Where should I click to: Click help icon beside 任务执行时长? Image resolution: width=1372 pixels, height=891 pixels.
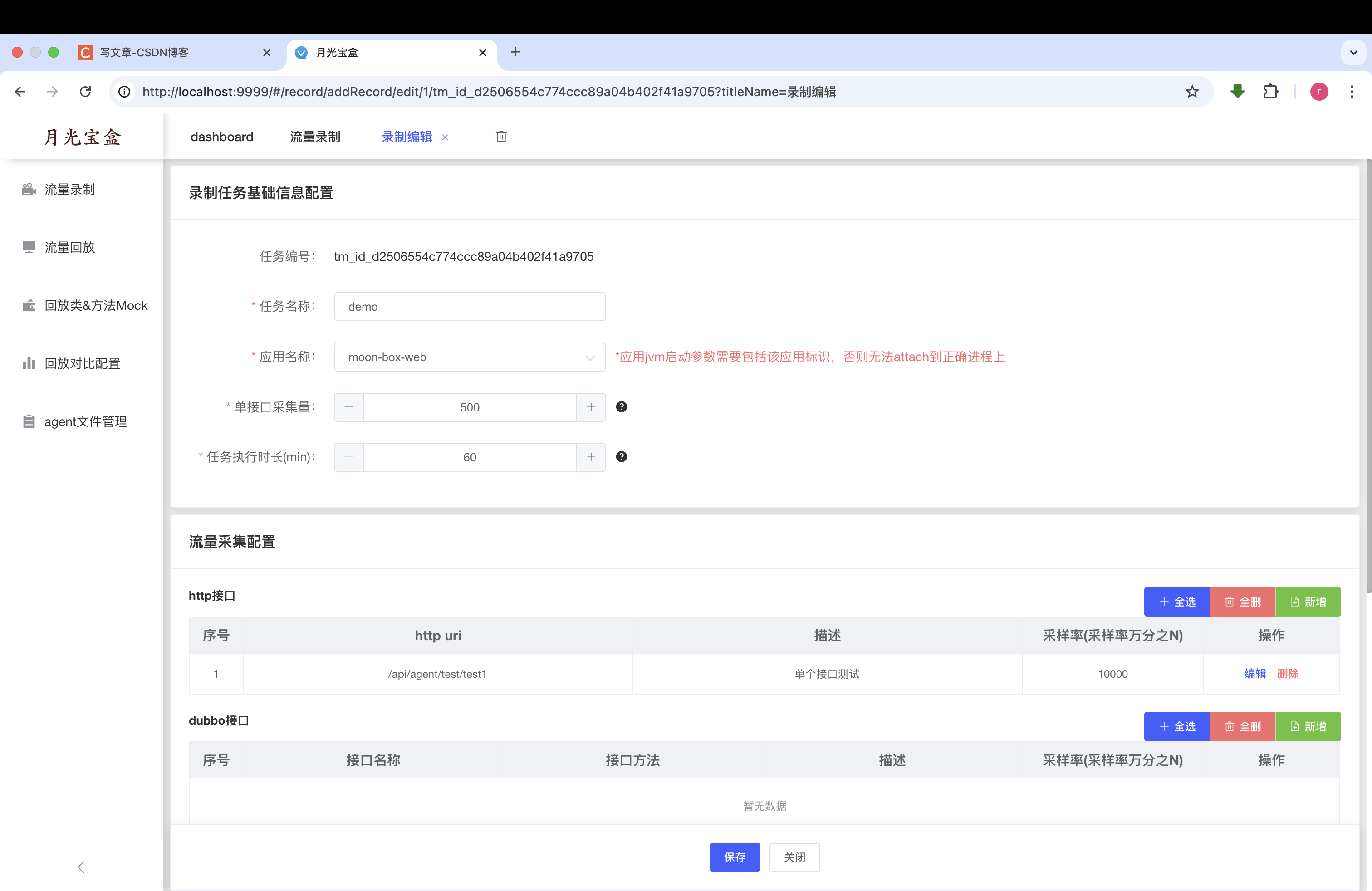(621, 457)
